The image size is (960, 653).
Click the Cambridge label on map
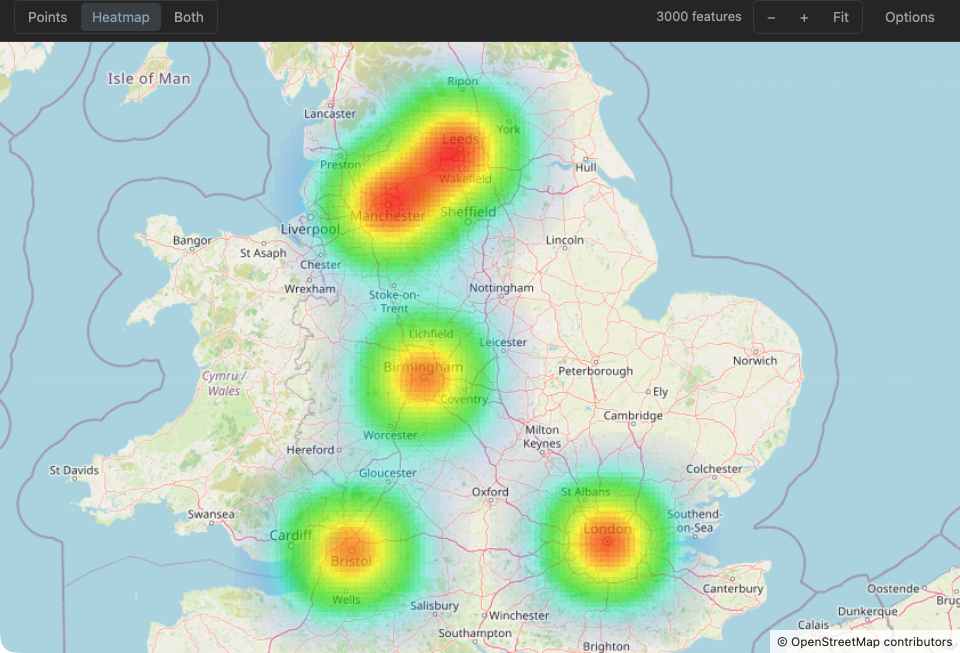[x=633, y=416]
